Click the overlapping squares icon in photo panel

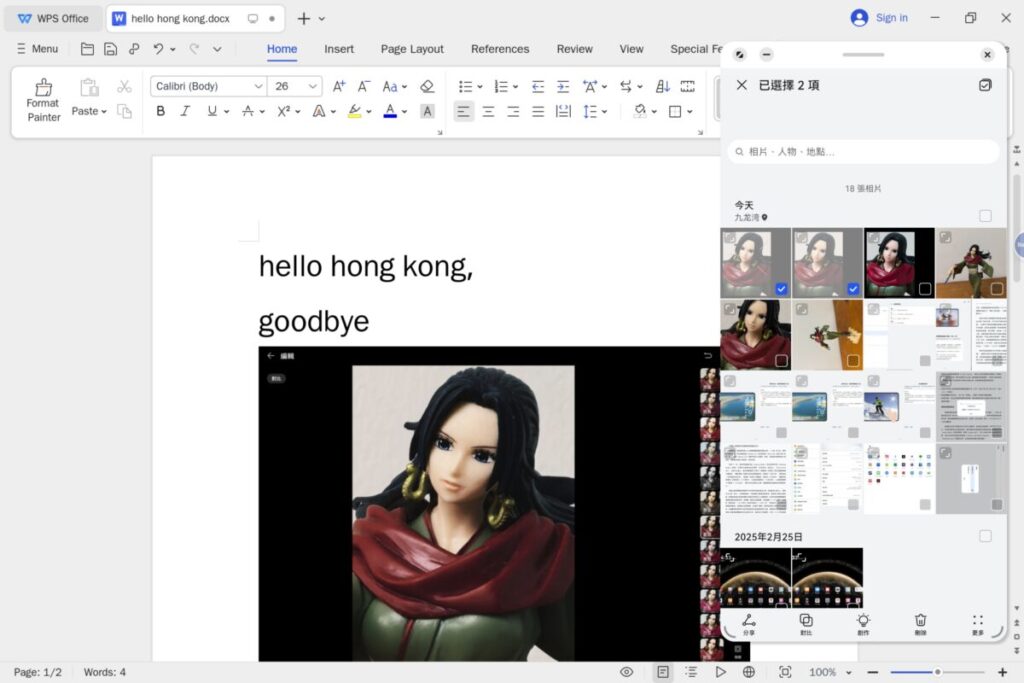coord(806,624)
